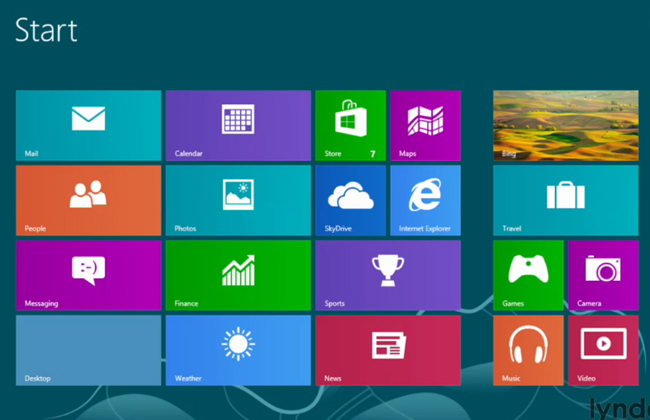Open the Sports trophy tile

388,275
